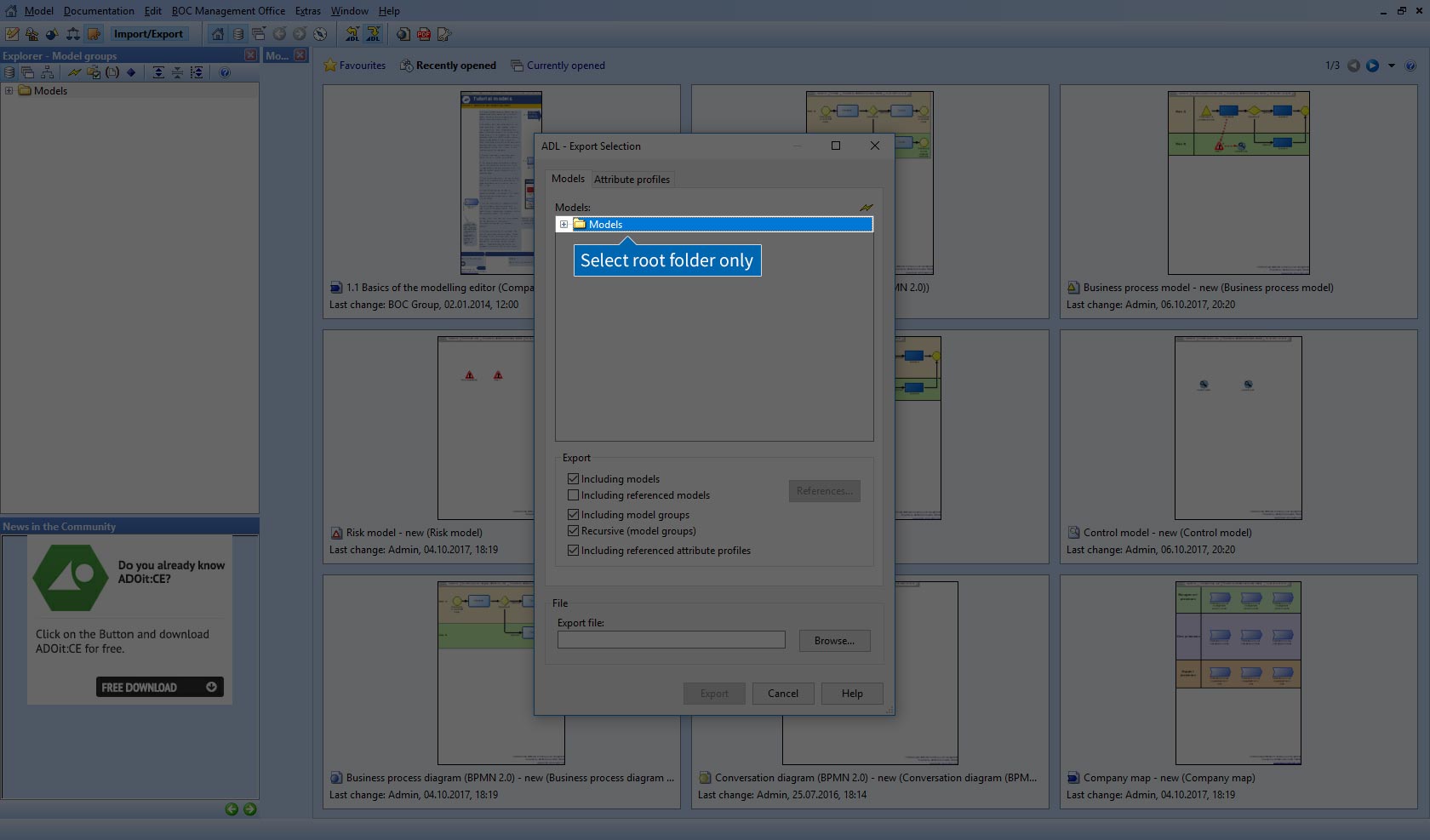1430x840 pixels.
Task: Click the green forward arrow in News panel
Action: click(x=250, y=809)
